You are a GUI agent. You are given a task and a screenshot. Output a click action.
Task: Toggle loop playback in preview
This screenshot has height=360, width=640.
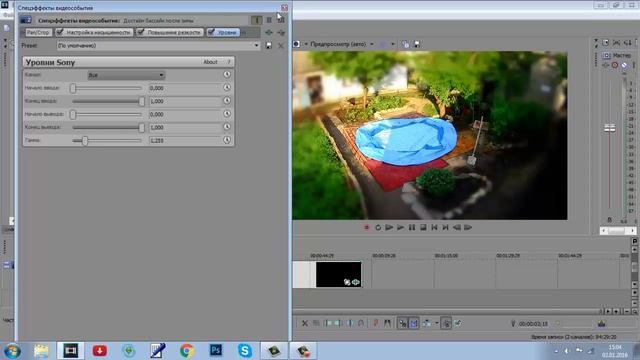pyautogui.click(x=378, y=227)
